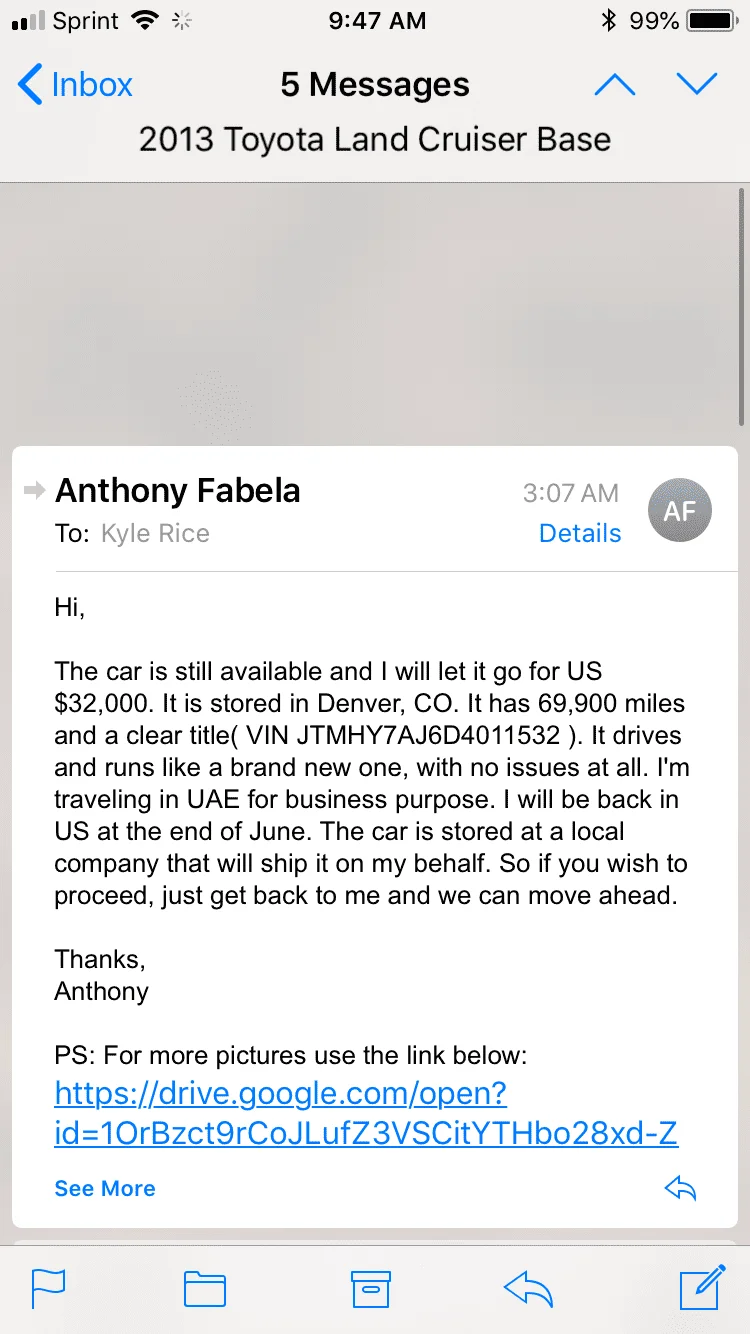
Task: Tap the flag icon in bottom toolbar
Action: pos(48,1289)
